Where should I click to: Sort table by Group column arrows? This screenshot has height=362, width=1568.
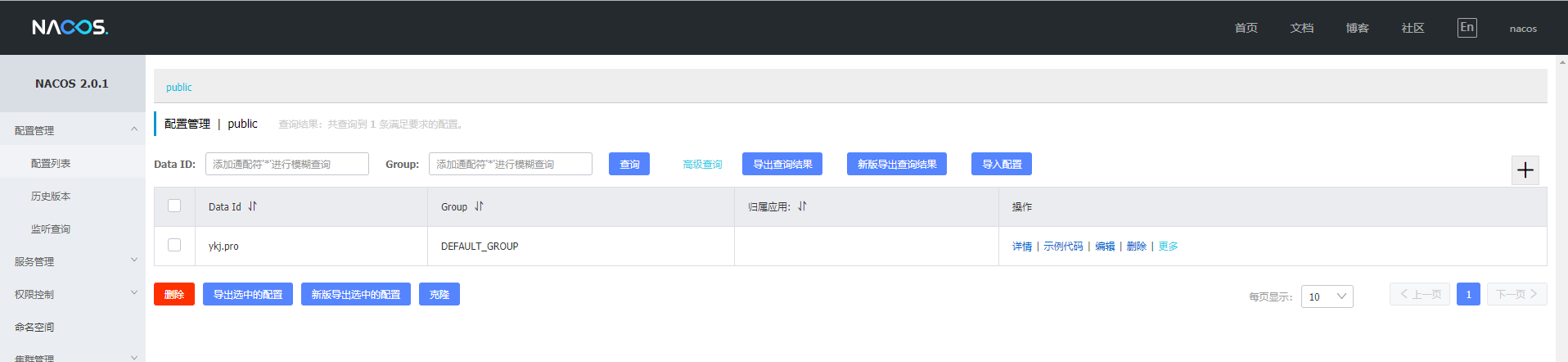(479, 206)
